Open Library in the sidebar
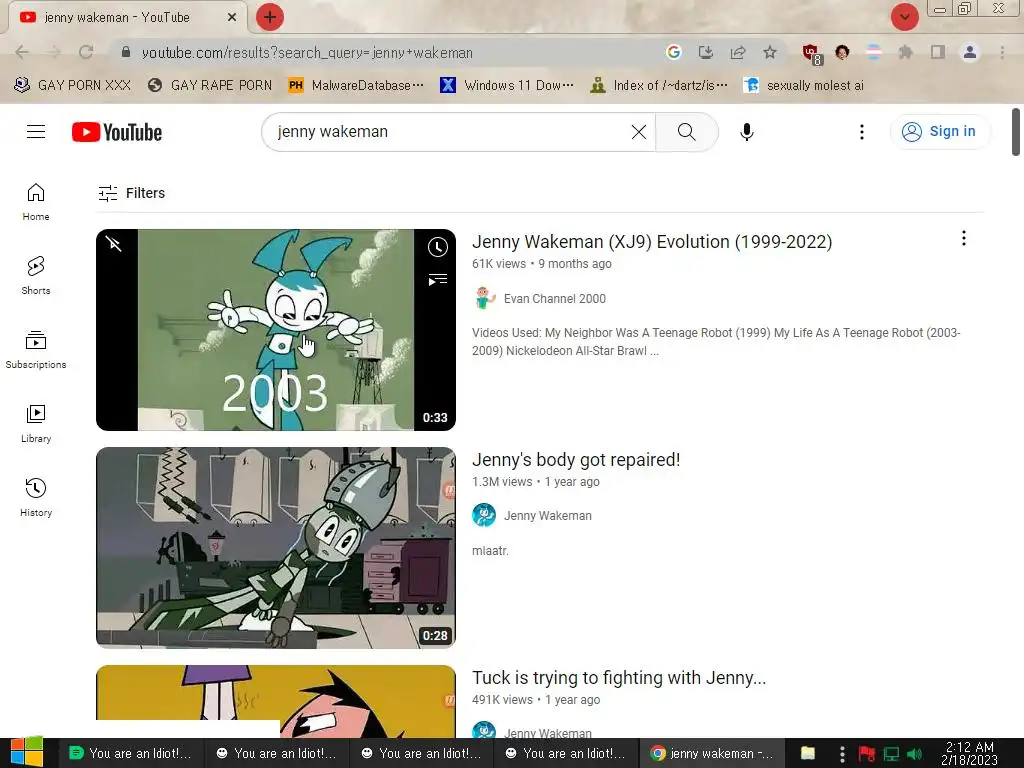The height and width of the screenshot is (768, 1024). click(x=36, y=424)
